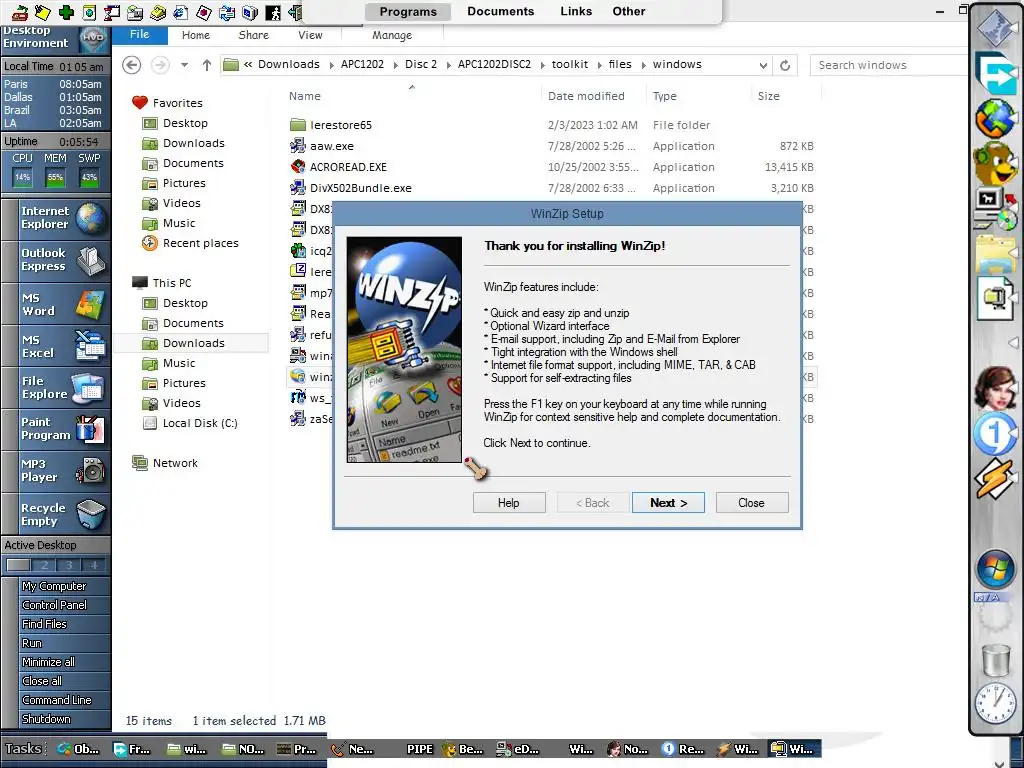1024x768 pixels.
Task: Click the Winamp lightning bolt dock icon
Action: coord(994,479)
